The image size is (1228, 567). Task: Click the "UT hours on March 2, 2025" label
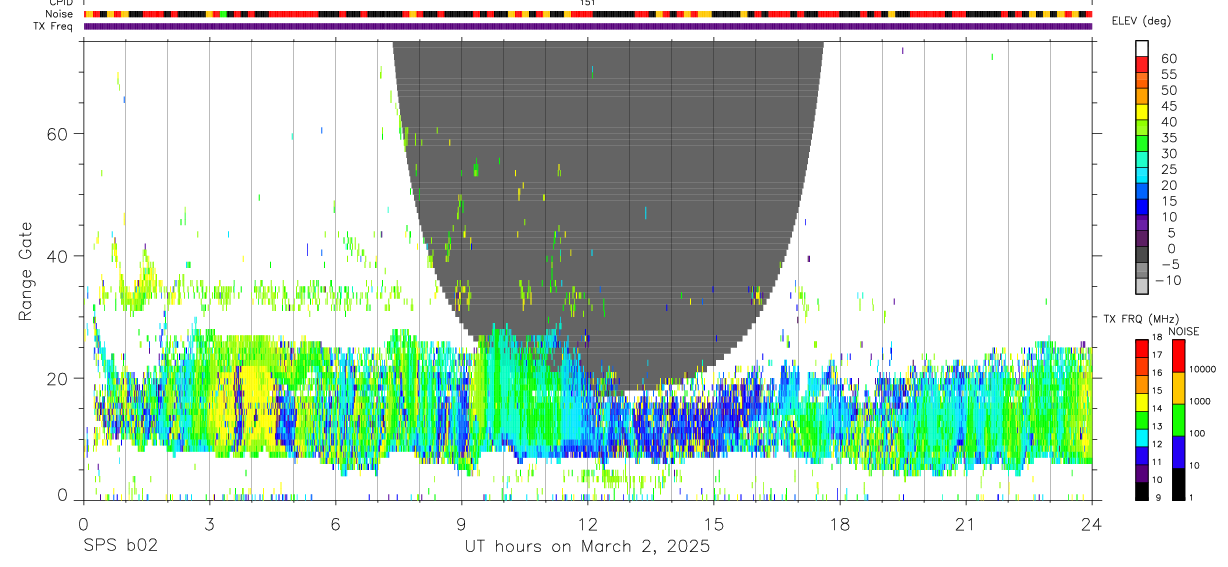click(x=587, y=546)
